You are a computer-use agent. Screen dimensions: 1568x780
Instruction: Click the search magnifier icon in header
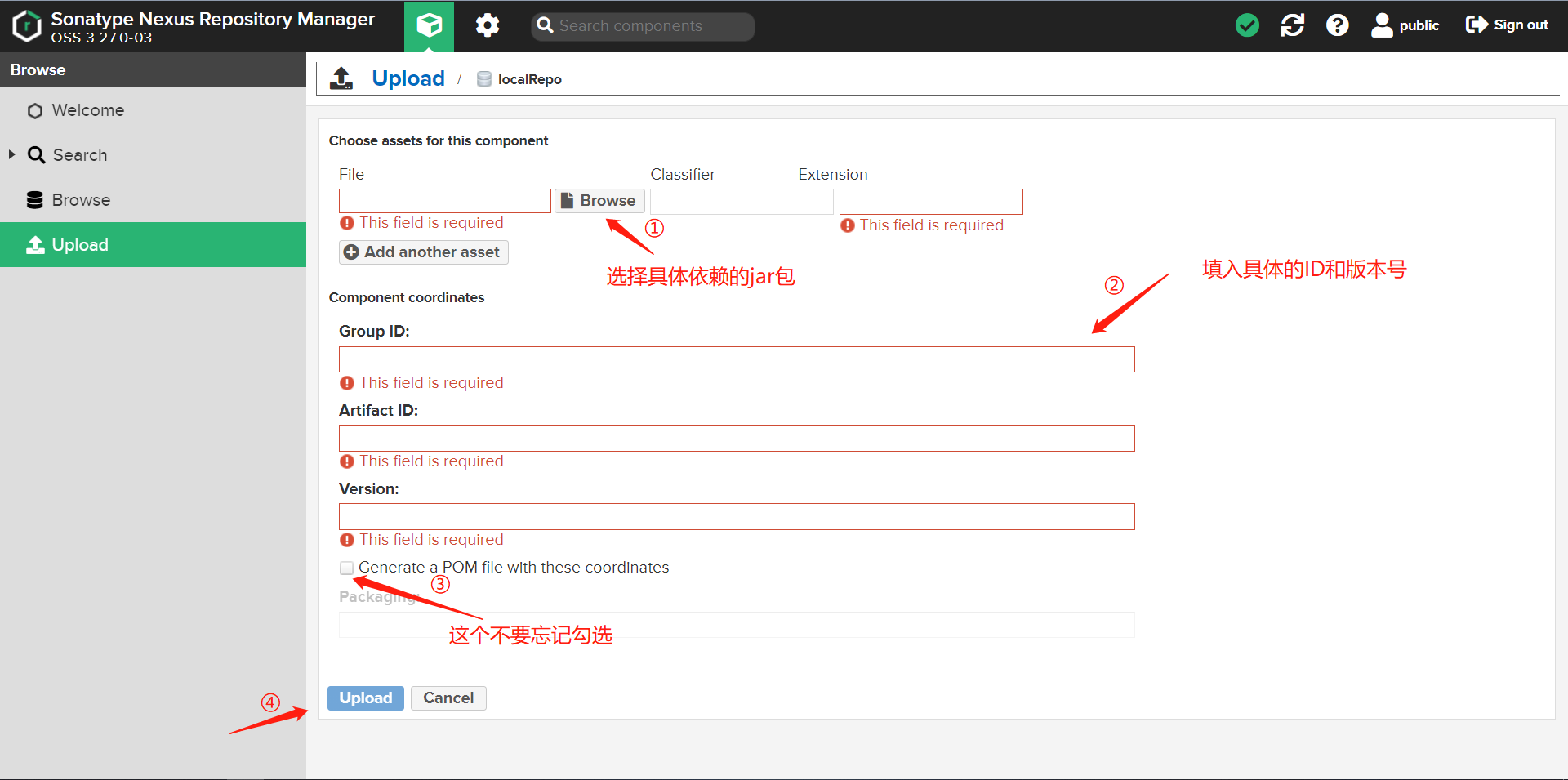[x=545, y=25]
